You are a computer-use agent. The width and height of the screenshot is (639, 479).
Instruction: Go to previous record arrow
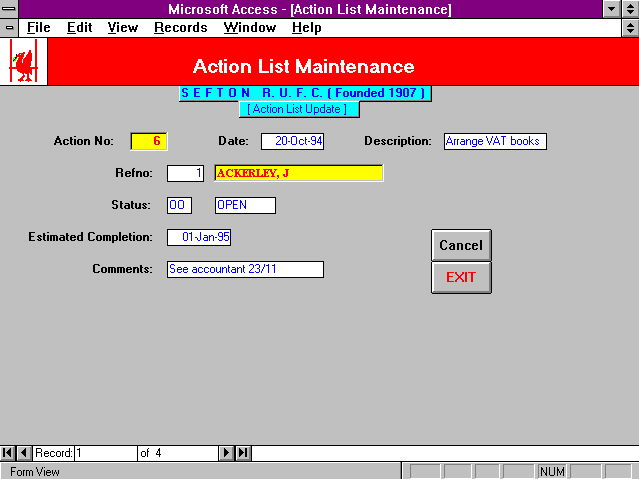pos(24,453)
